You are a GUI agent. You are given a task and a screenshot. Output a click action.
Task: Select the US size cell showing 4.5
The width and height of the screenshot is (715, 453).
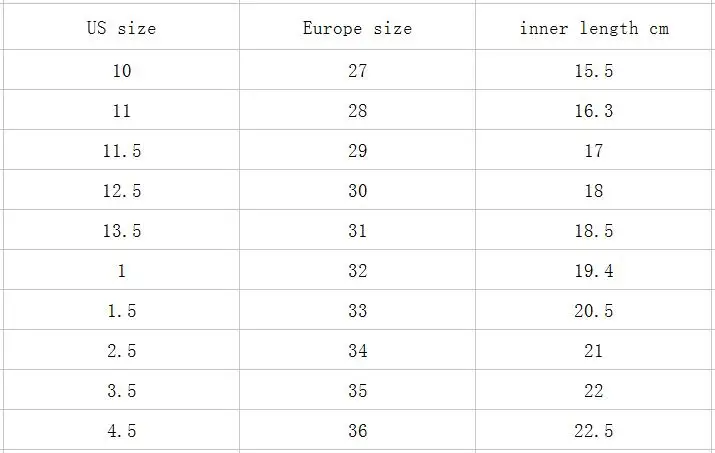(122, 430)
